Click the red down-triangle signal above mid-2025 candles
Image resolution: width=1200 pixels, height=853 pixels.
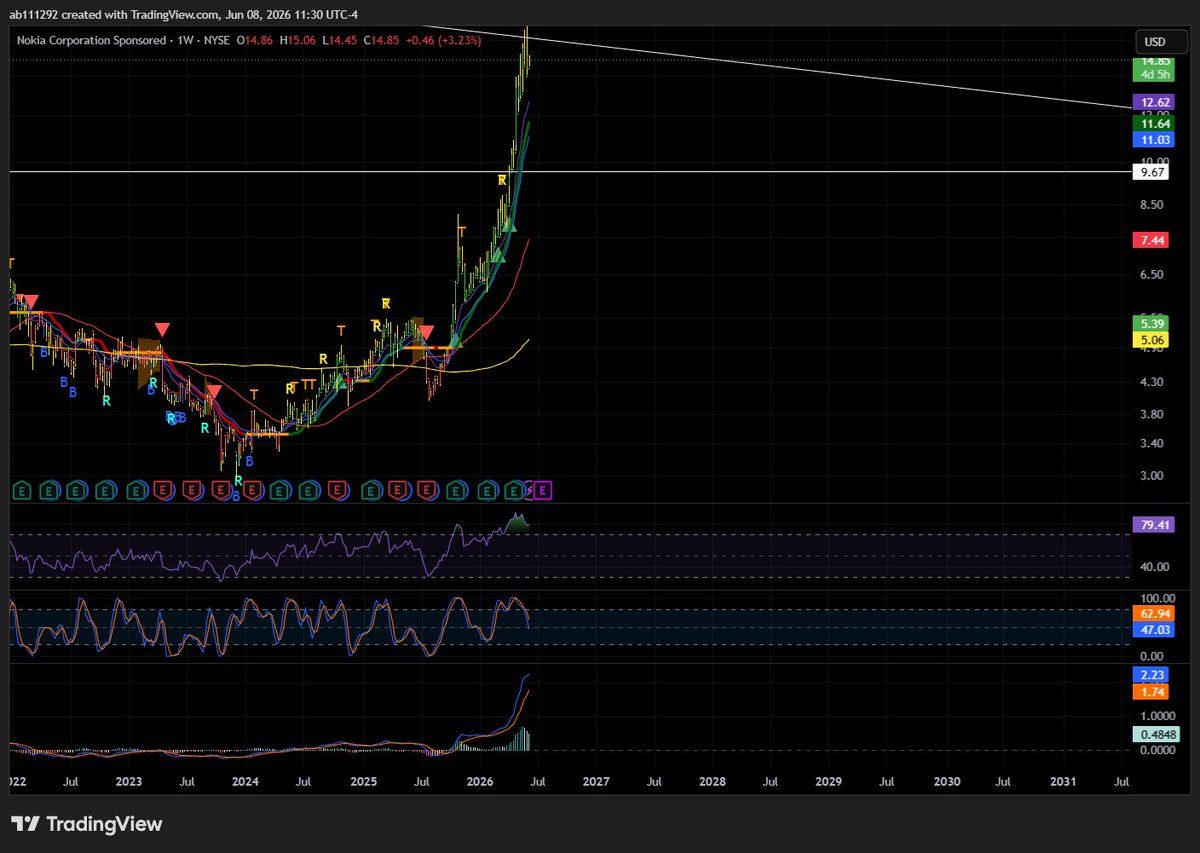(426, 331)
